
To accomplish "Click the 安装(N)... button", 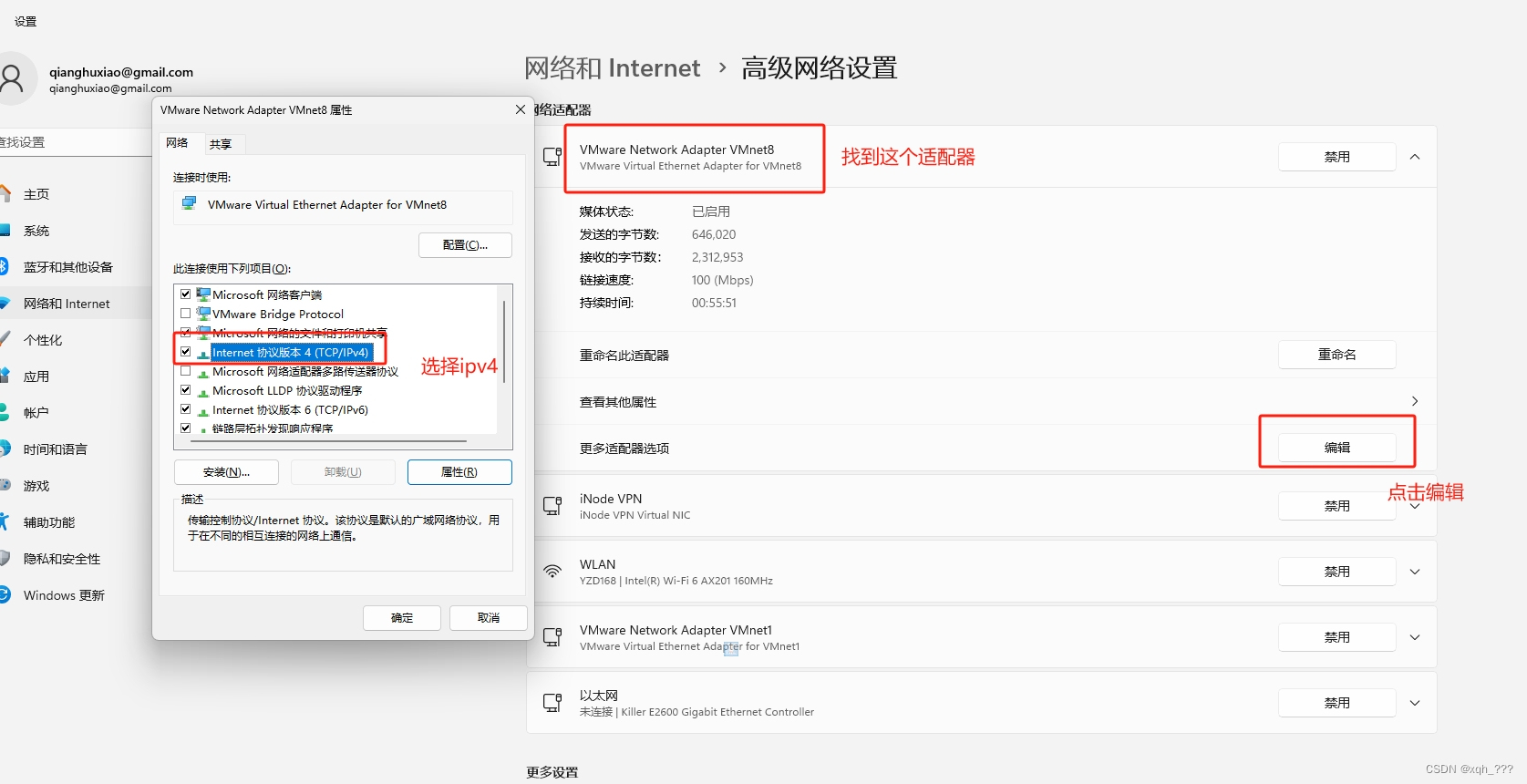I will [x=226, y=472].
